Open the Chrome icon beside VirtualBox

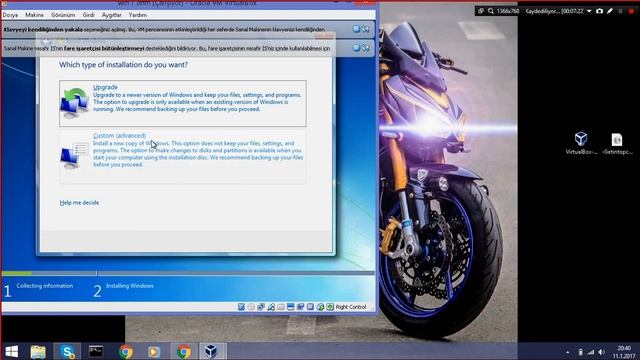click(183, 351)
